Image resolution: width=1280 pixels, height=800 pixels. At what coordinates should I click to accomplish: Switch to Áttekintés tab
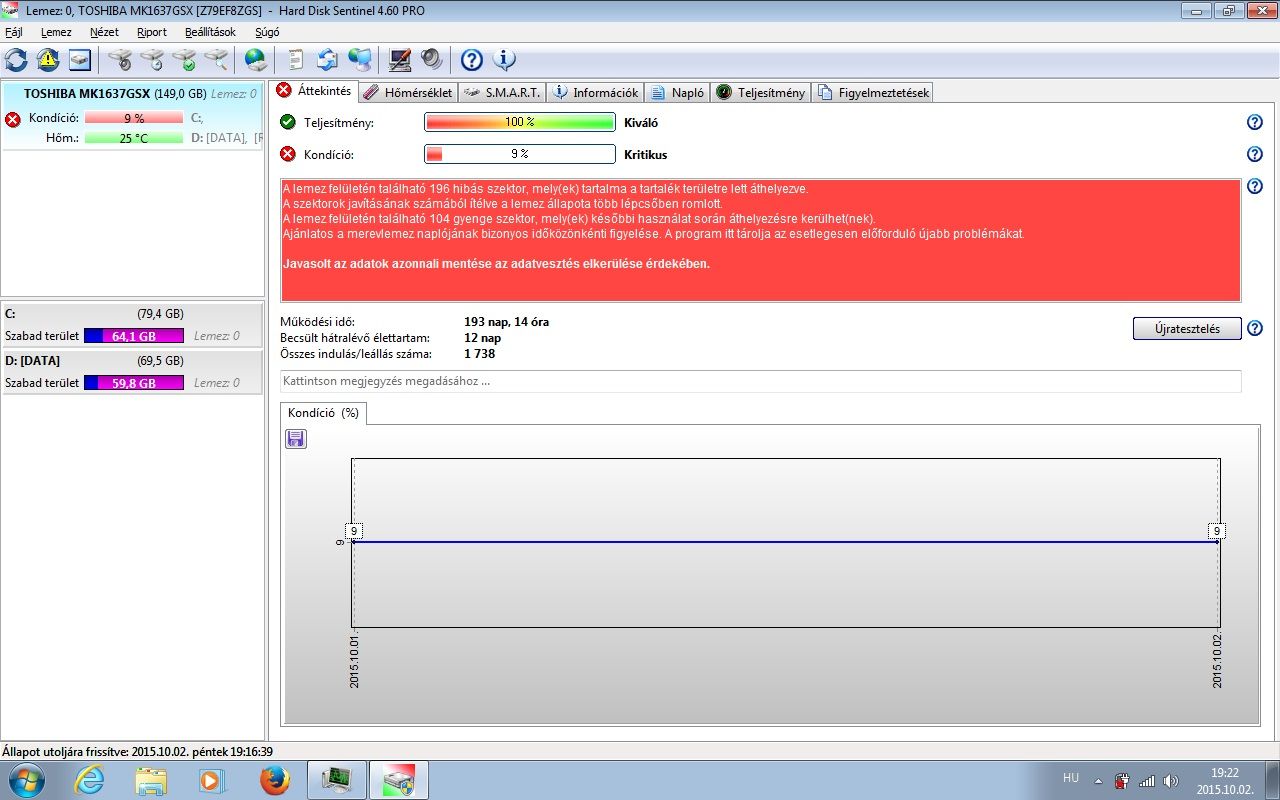point(314,91)
